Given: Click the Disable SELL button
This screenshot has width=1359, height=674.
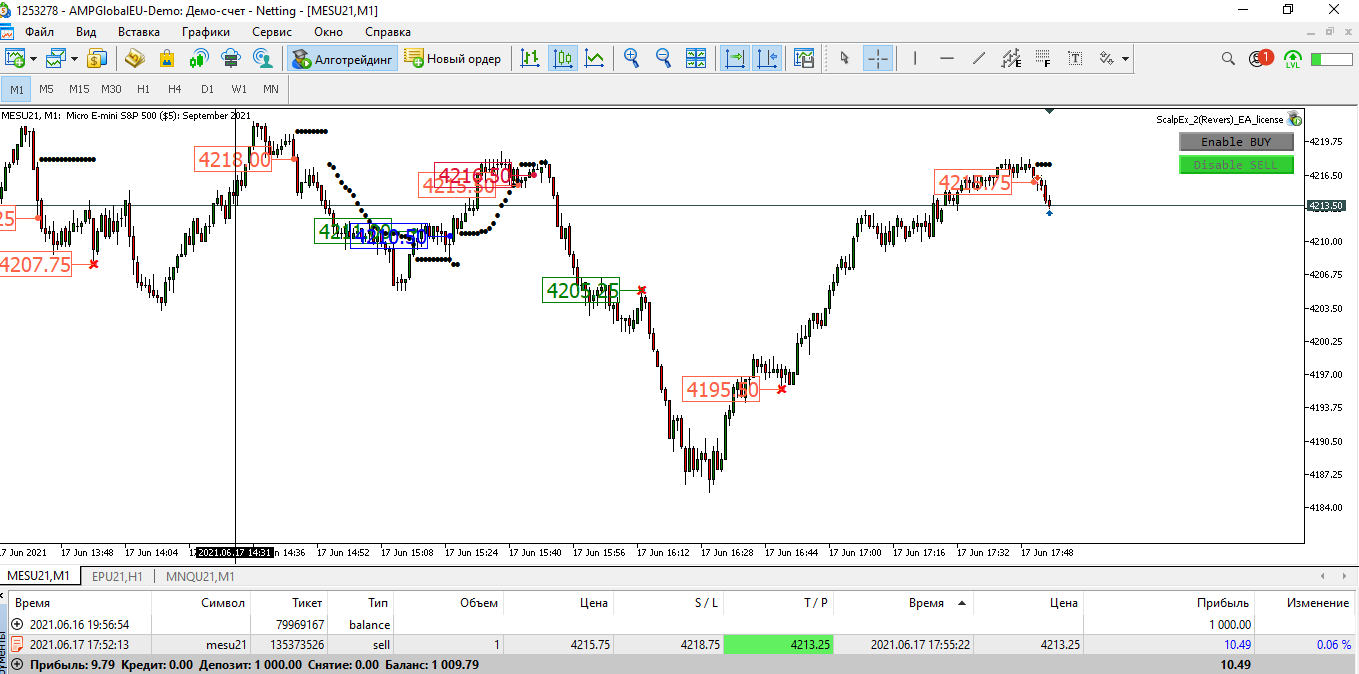Looking at the screenshot, I should coord(1236,165).
